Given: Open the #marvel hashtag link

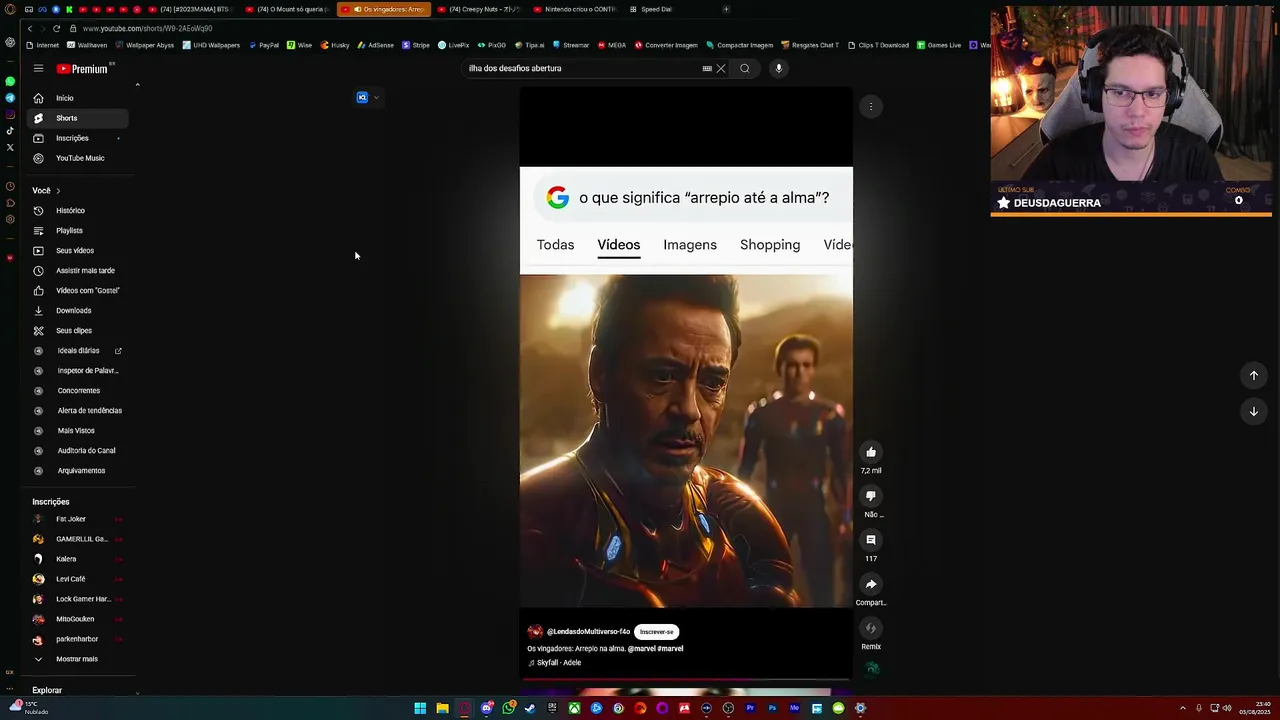Looking at the screenshot, I should (x=670, y=649).
